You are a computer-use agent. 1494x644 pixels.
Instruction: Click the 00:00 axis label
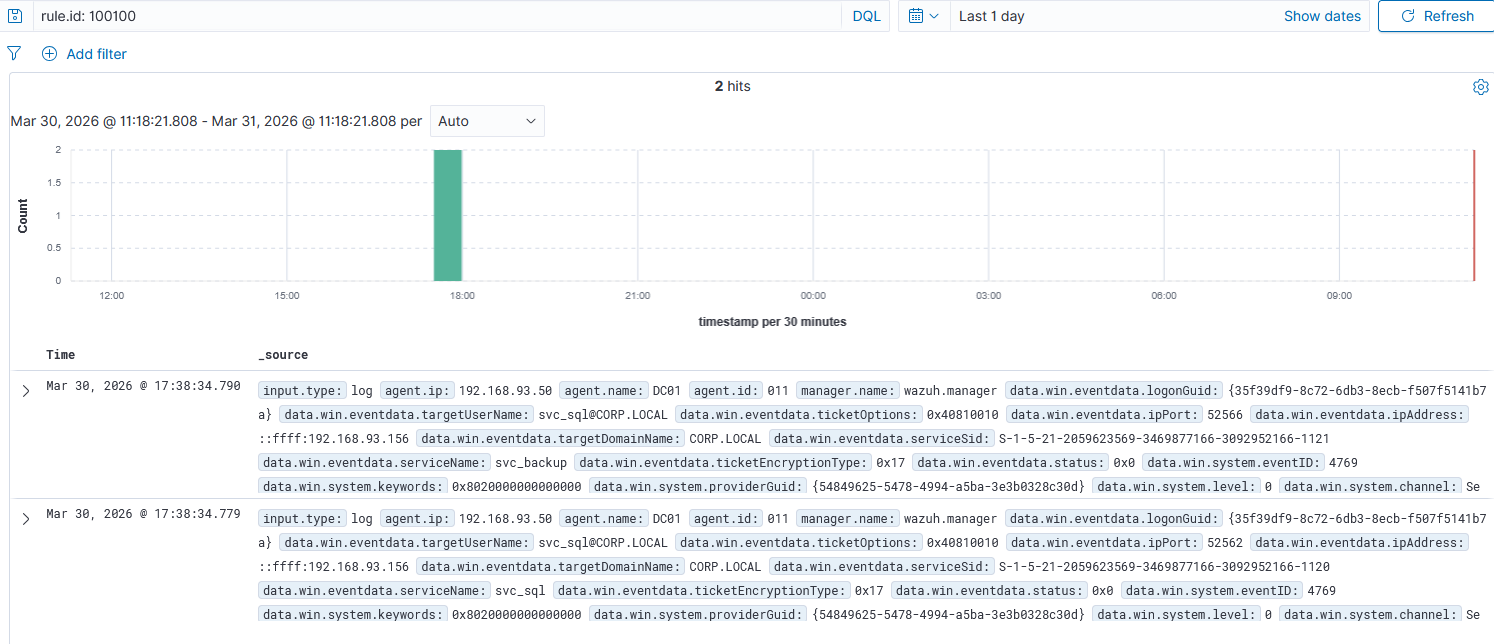coord(813,296)
